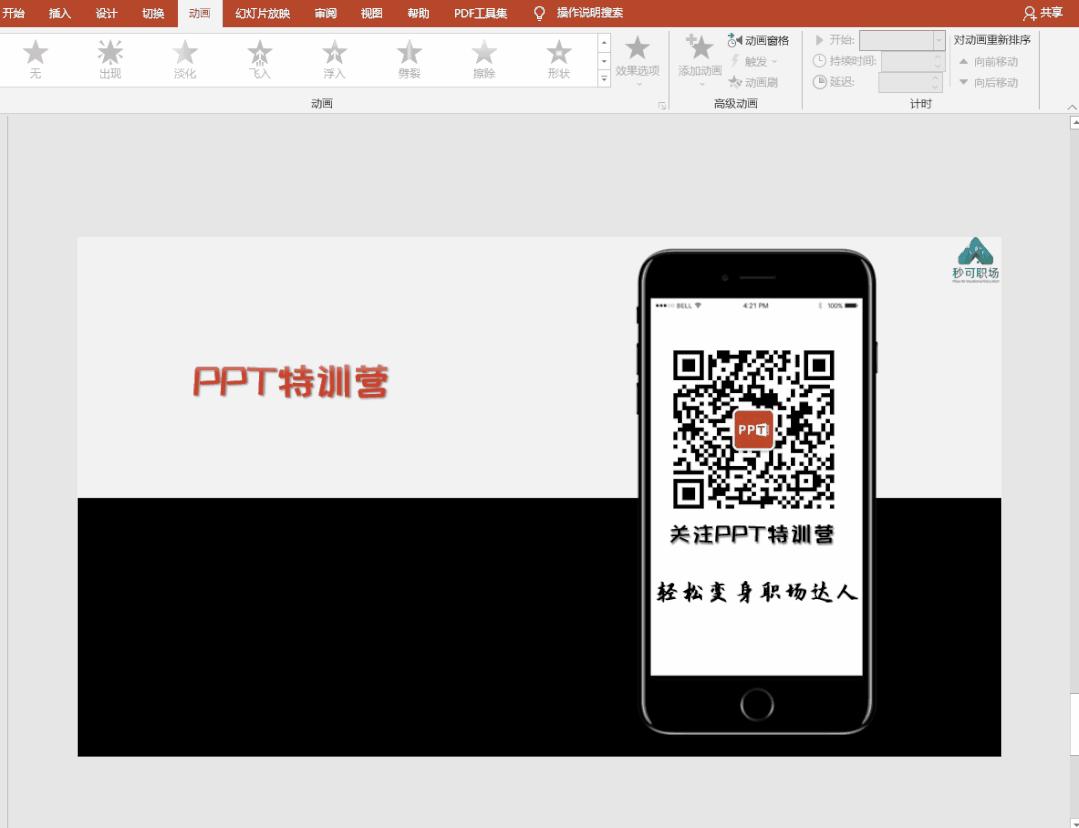The height and width of the screenshot is (828, 1079).
Task: Activate the 动画刷 animation painter
Action: coord(753,82)
